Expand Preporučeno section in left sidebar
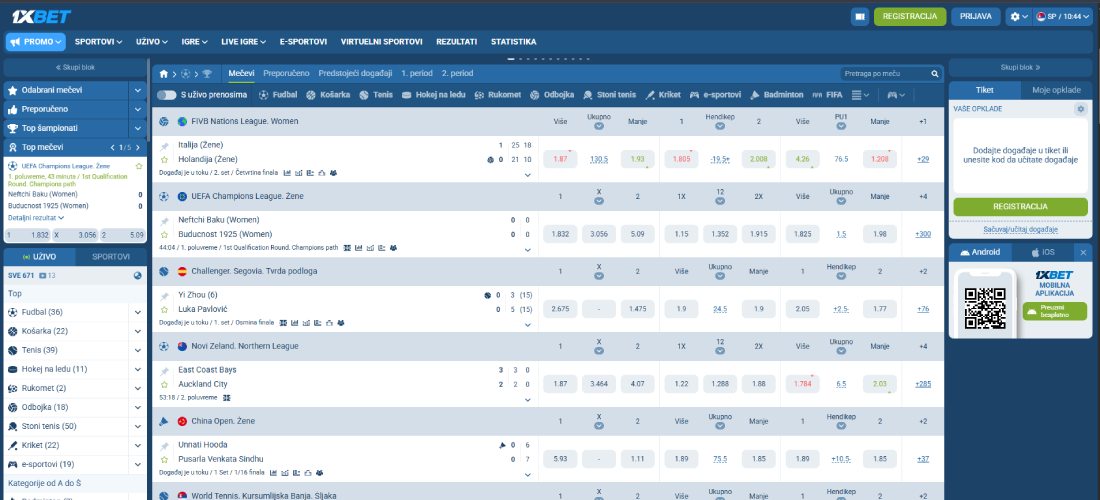The width and height of the screenshot is (1100, 500). click(x=138, y=109)
